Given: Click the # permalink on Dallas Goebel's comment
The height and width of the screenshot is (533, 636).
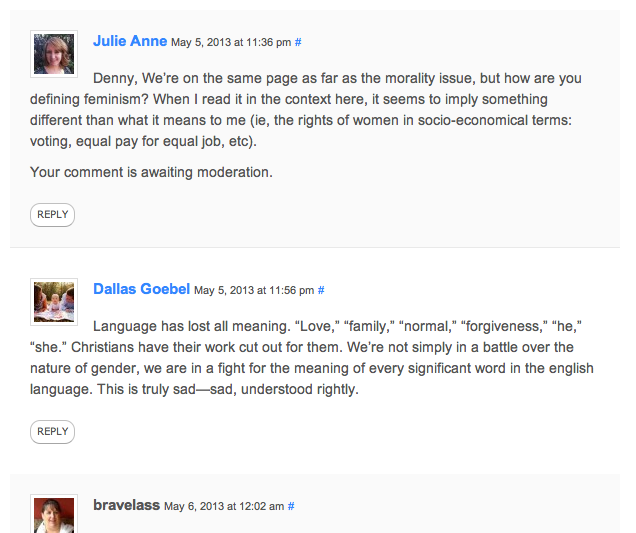Looking at the screenshot, I should (x=321, y=291).
